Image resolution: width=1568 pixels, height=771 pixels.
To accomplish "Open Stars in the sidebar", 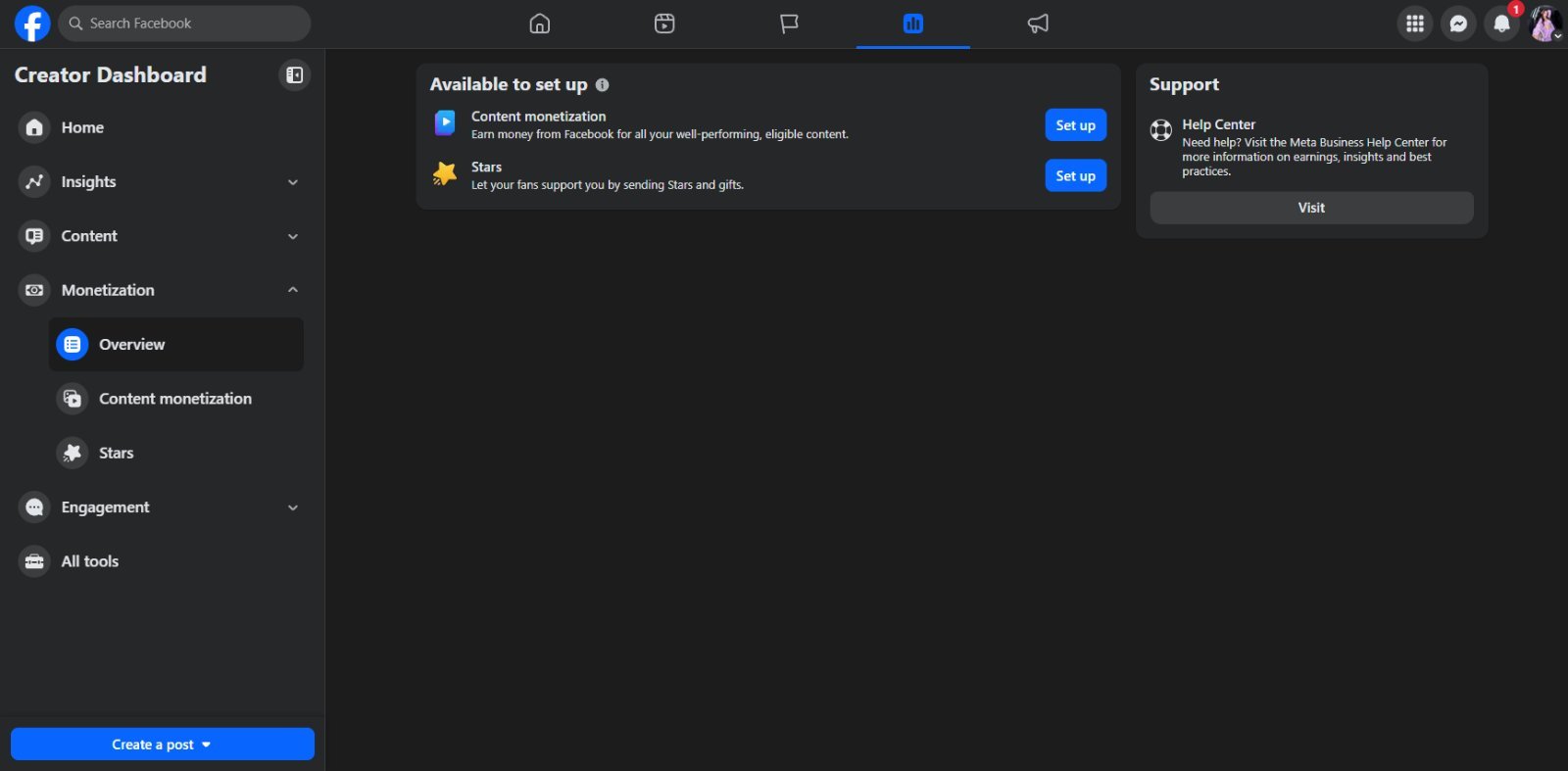I will pos(176,453).
